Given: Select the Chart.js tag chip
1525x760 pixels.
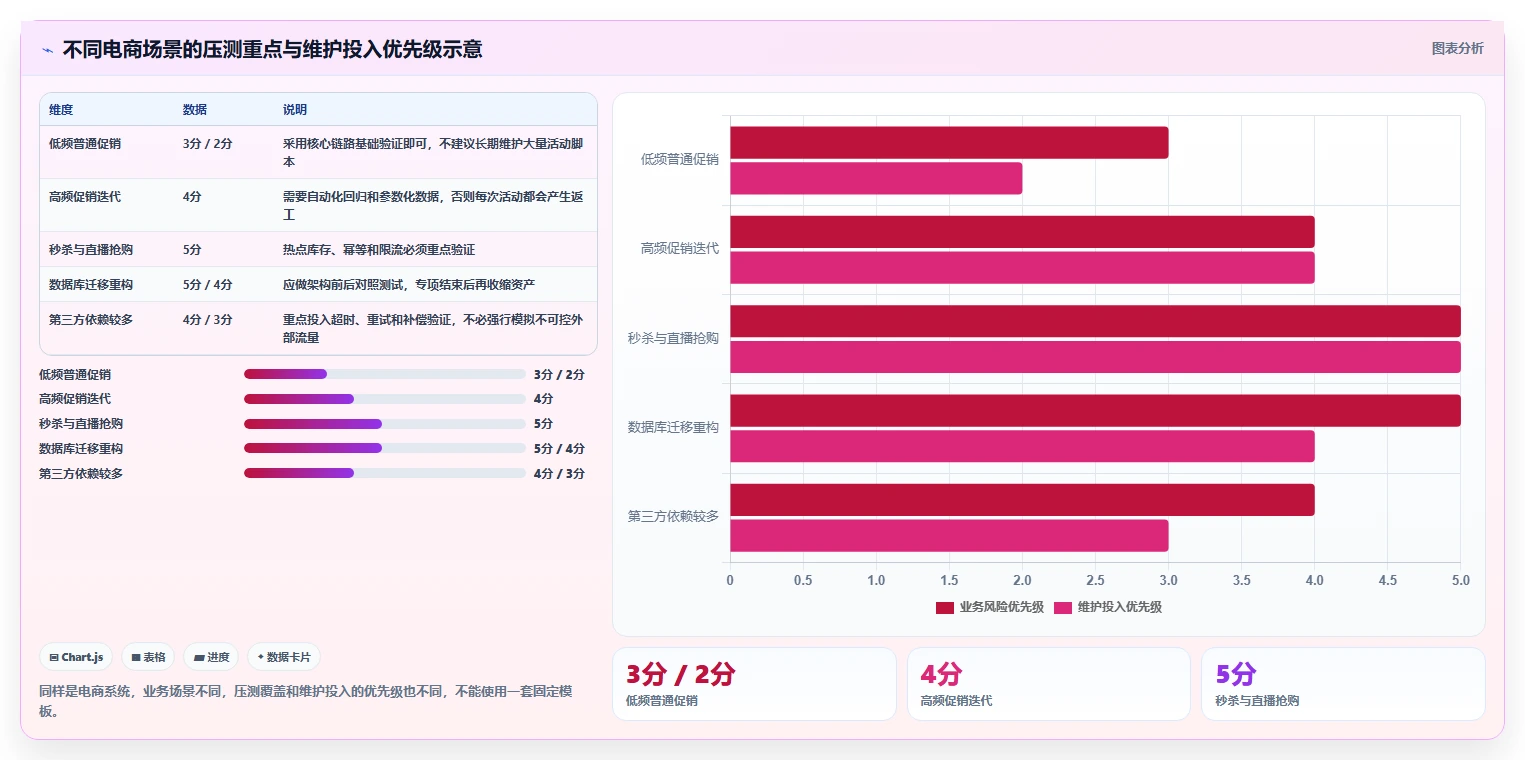Looking at the screenshot, I should pos(76,657).
